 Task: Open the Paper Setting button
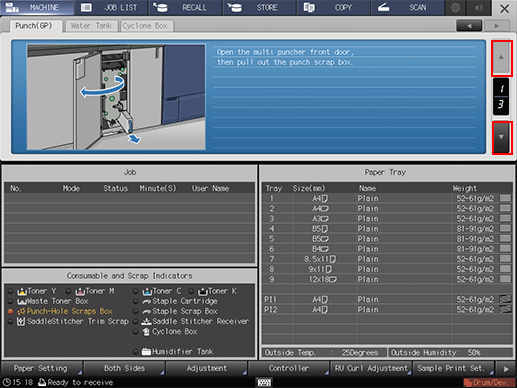coord(42,368)
